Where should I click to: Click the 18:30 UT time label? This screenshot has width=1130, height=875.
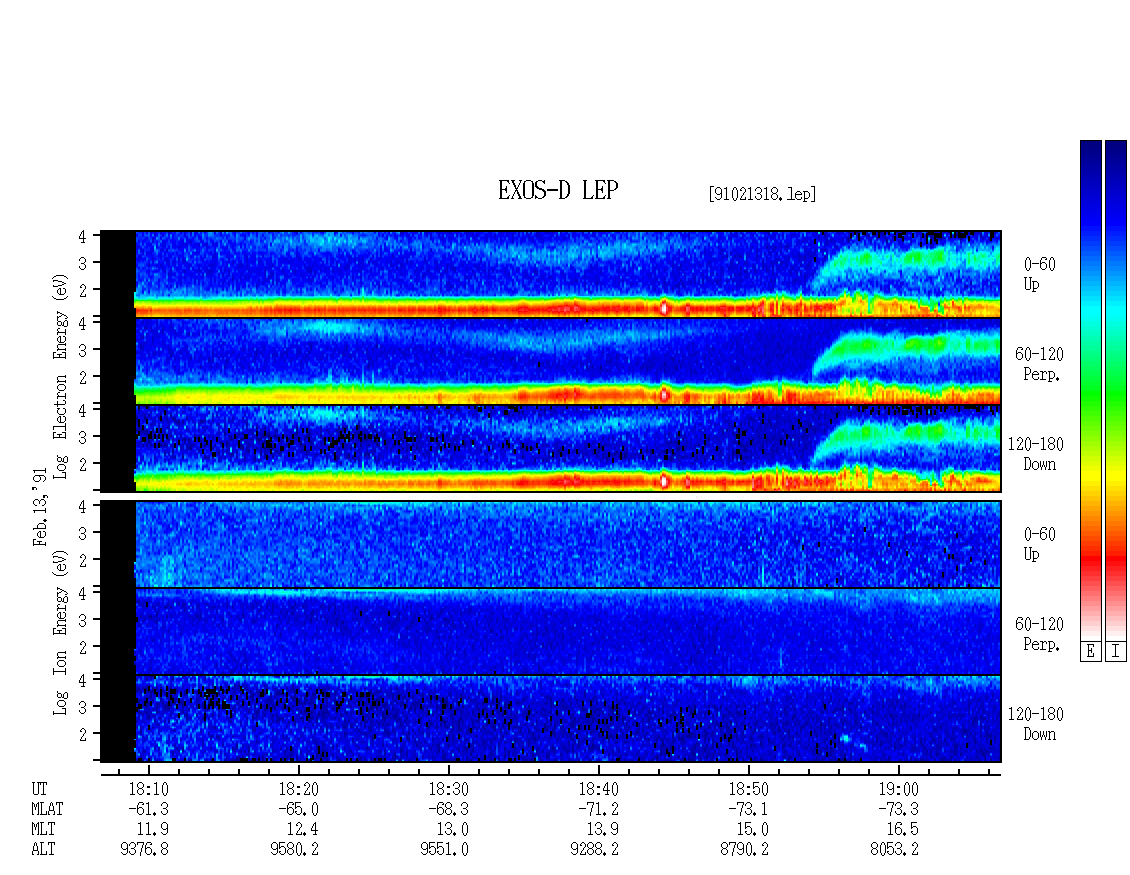pos(448,789)
